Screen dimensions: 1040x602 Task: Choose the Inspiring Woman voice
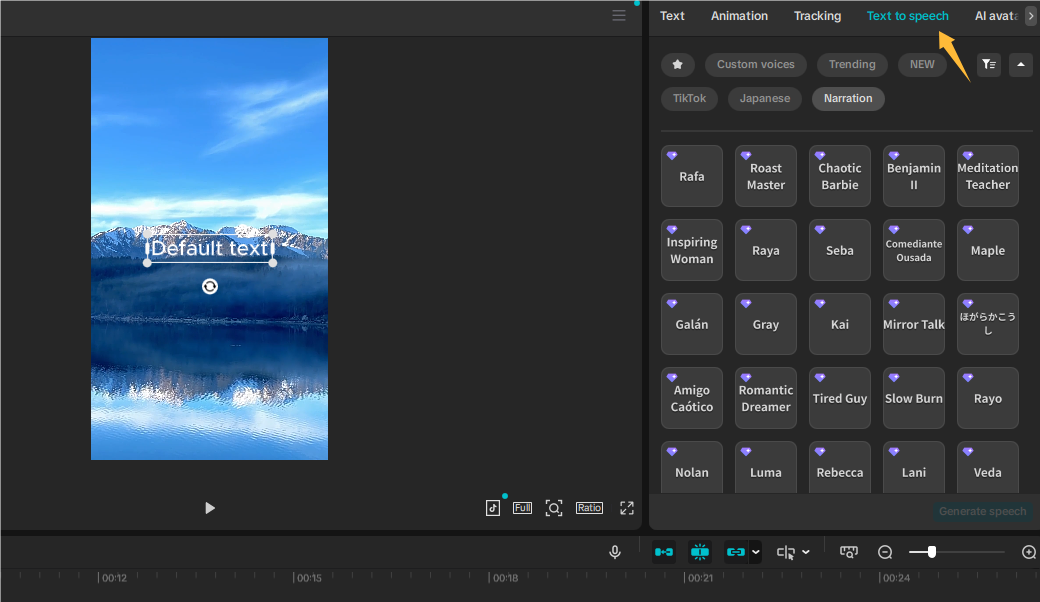[x=692, y=250]
